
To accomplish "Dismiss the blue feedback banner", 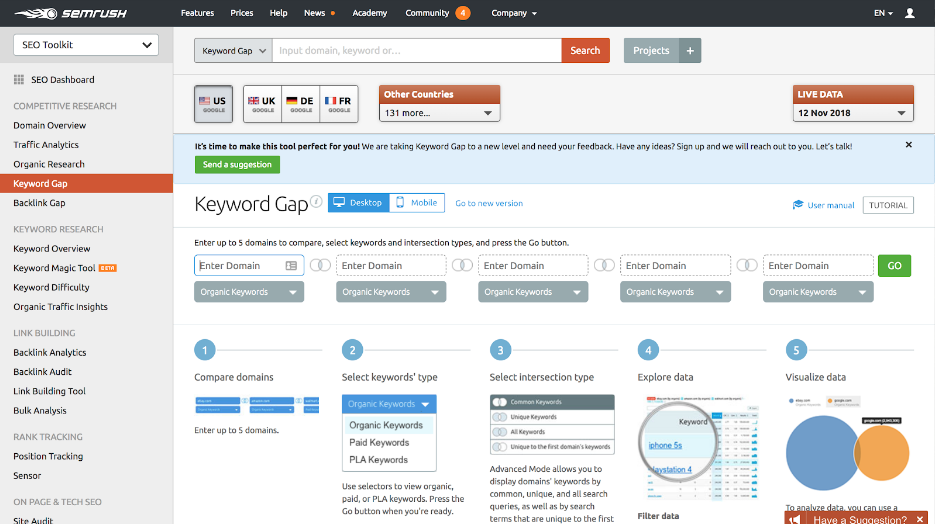I will (x=908, y=145).
